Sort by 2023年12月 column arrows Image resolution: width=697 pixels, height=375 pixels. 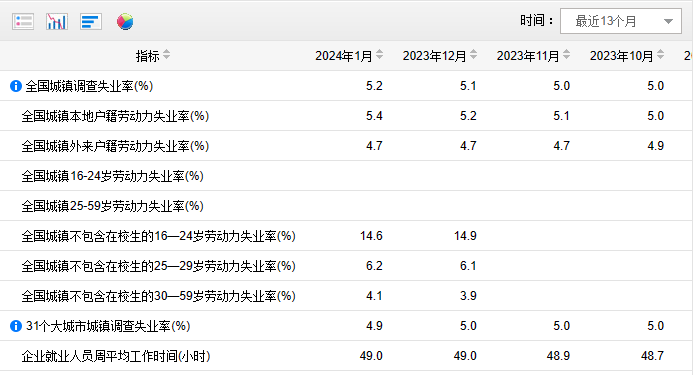click(x=473, y=55)
